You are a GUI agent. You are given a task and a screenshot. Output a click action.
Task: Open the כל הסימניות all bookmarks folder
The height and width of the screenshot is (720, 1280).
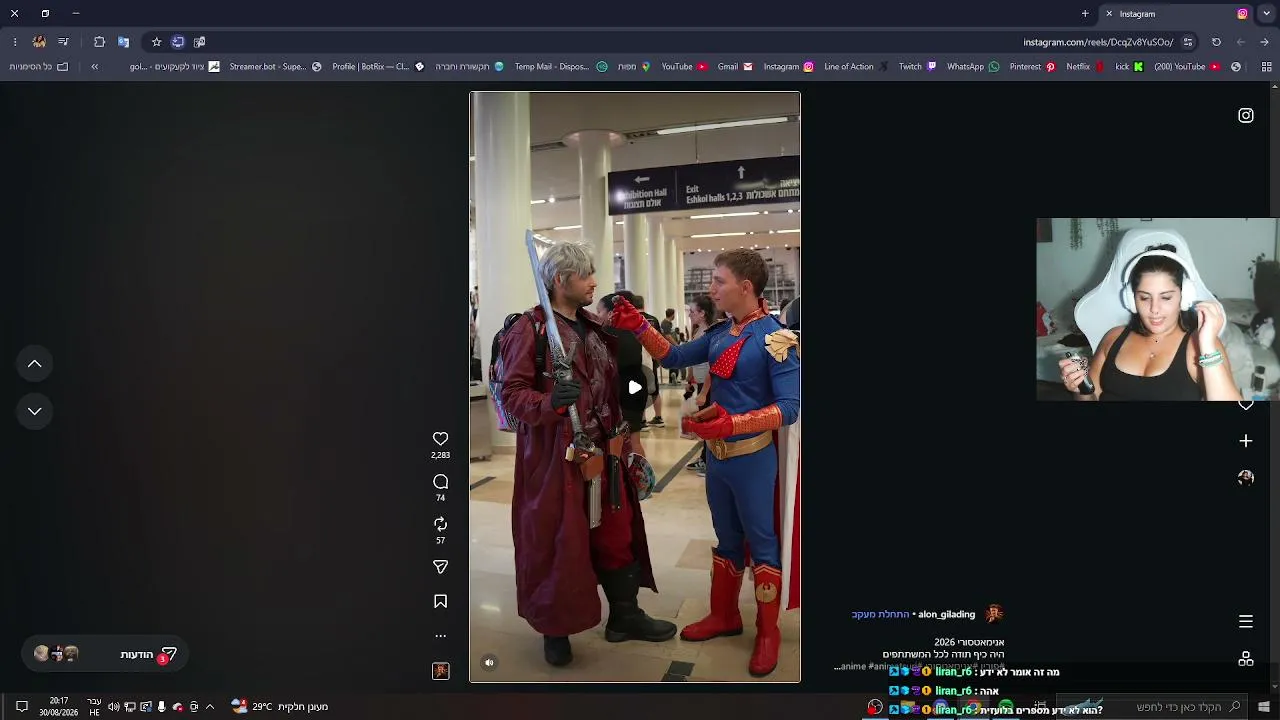(39, 67)
